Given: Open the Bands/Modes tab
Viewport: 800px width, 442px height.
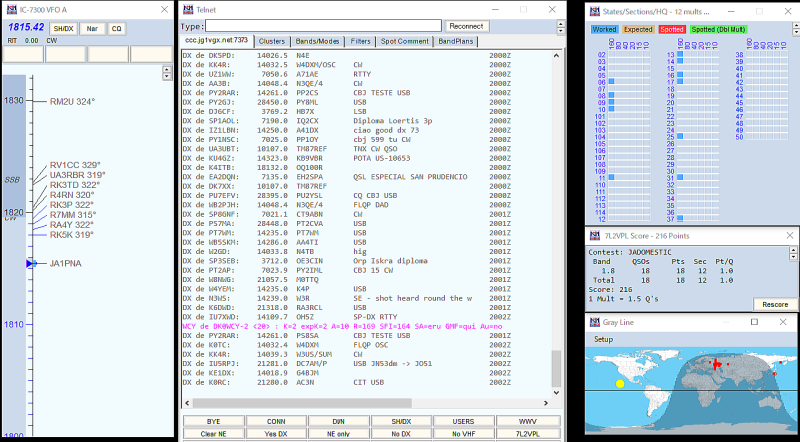Looking at the screenshot, I should [x=318, y=42].
